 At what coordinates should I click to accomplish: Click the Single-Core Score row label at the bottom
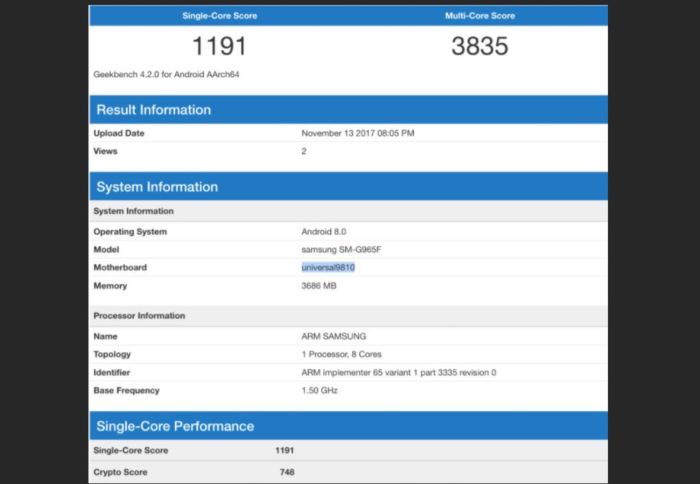pos(131,451)
